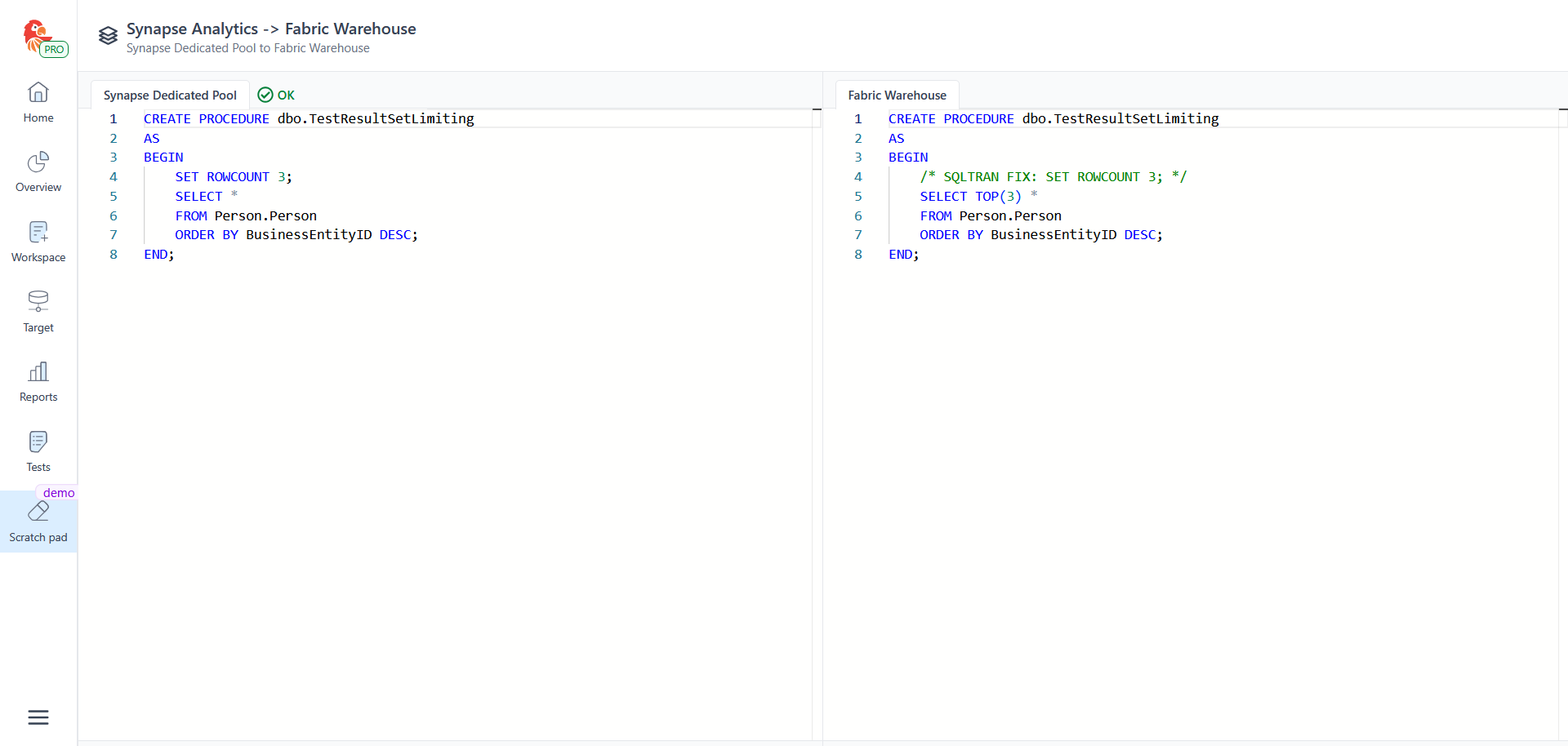Toggle the hamburger menu at bottom left
1568x746 pixels.
coord(38,717)
